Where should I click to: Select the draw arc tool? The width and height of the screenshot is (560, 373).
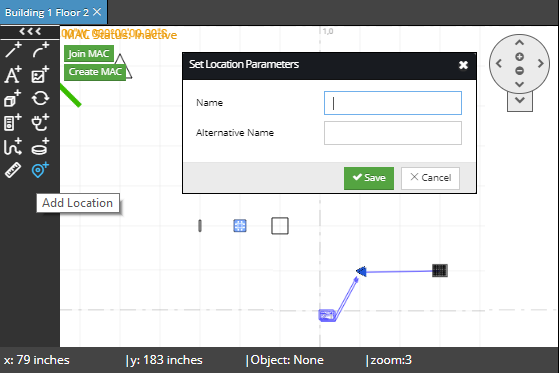(x=40, y=50)
